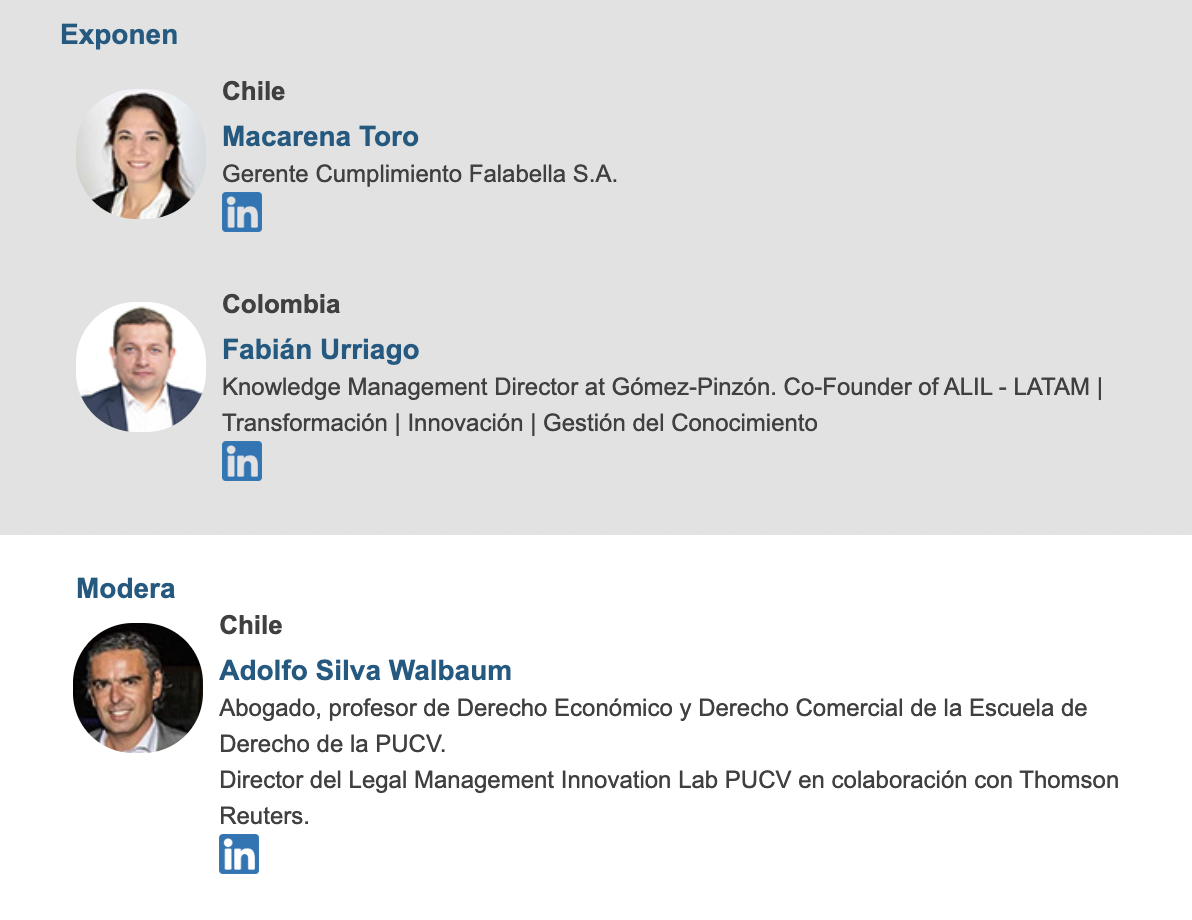The height and width of the screenshot is (920, 1192).
Task: Open the Adolfo Silva Walbaum name link
Action: click(x=365, y=670)
